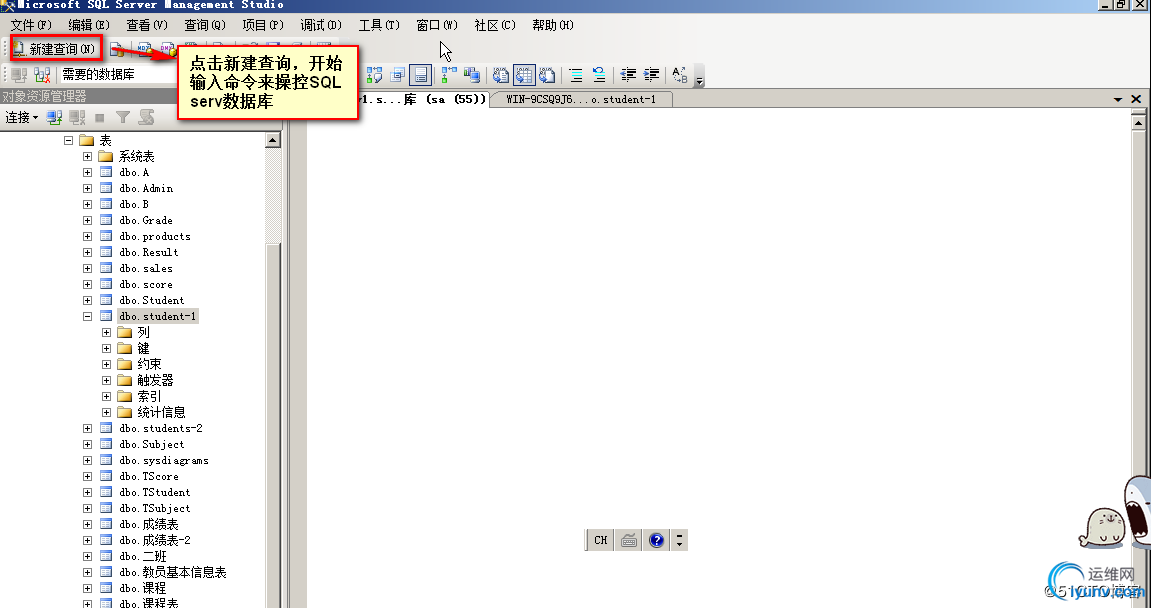
Task: Open the Query Options icon
Action: coord(397,74)
